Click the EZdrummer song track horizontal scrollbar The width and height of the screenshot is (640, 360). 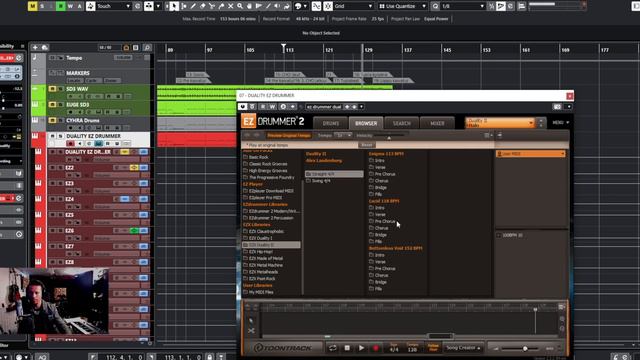pyautogui.click(x=440, y=336)
